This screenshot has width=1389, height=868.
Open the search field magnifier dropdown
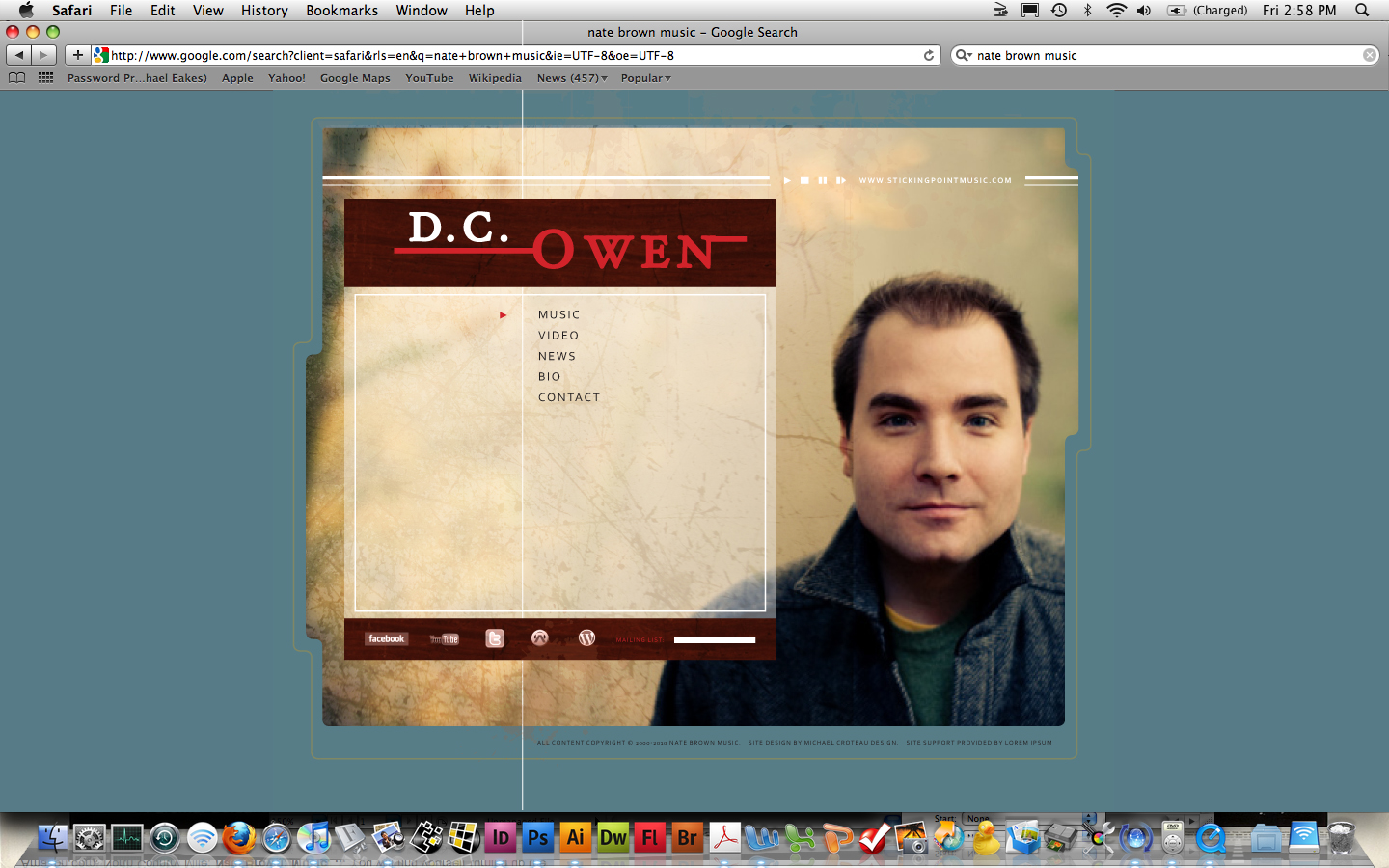click(x=963, y=55)
